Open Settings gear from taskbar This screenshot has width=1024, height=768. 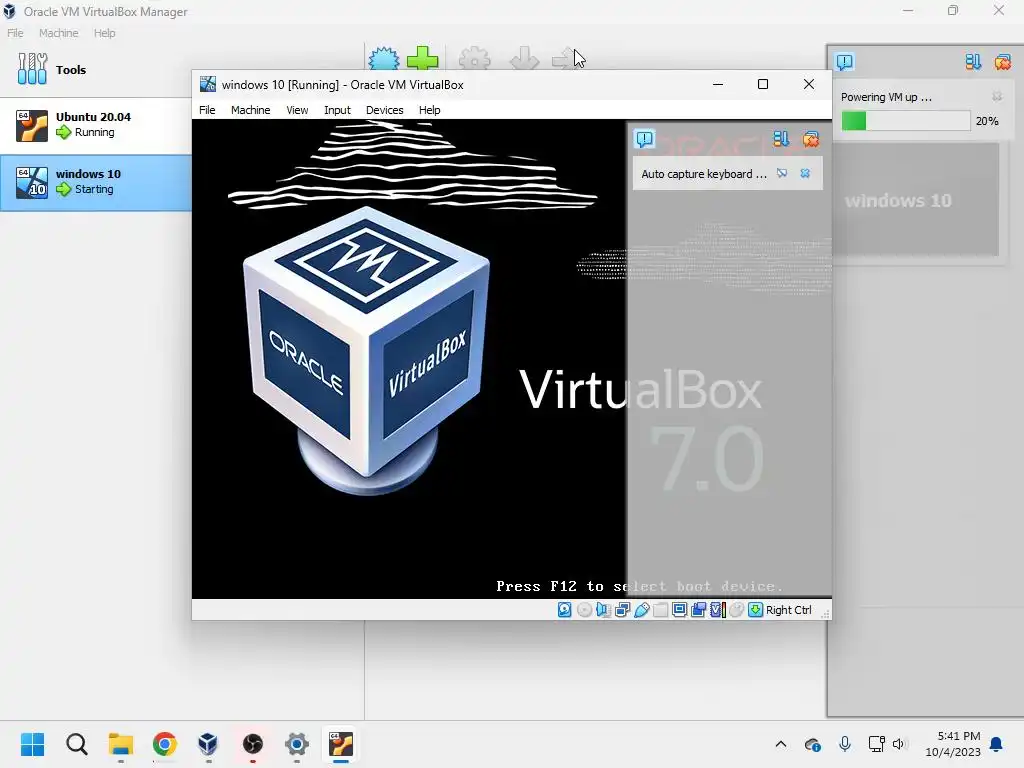coord(296,744)
